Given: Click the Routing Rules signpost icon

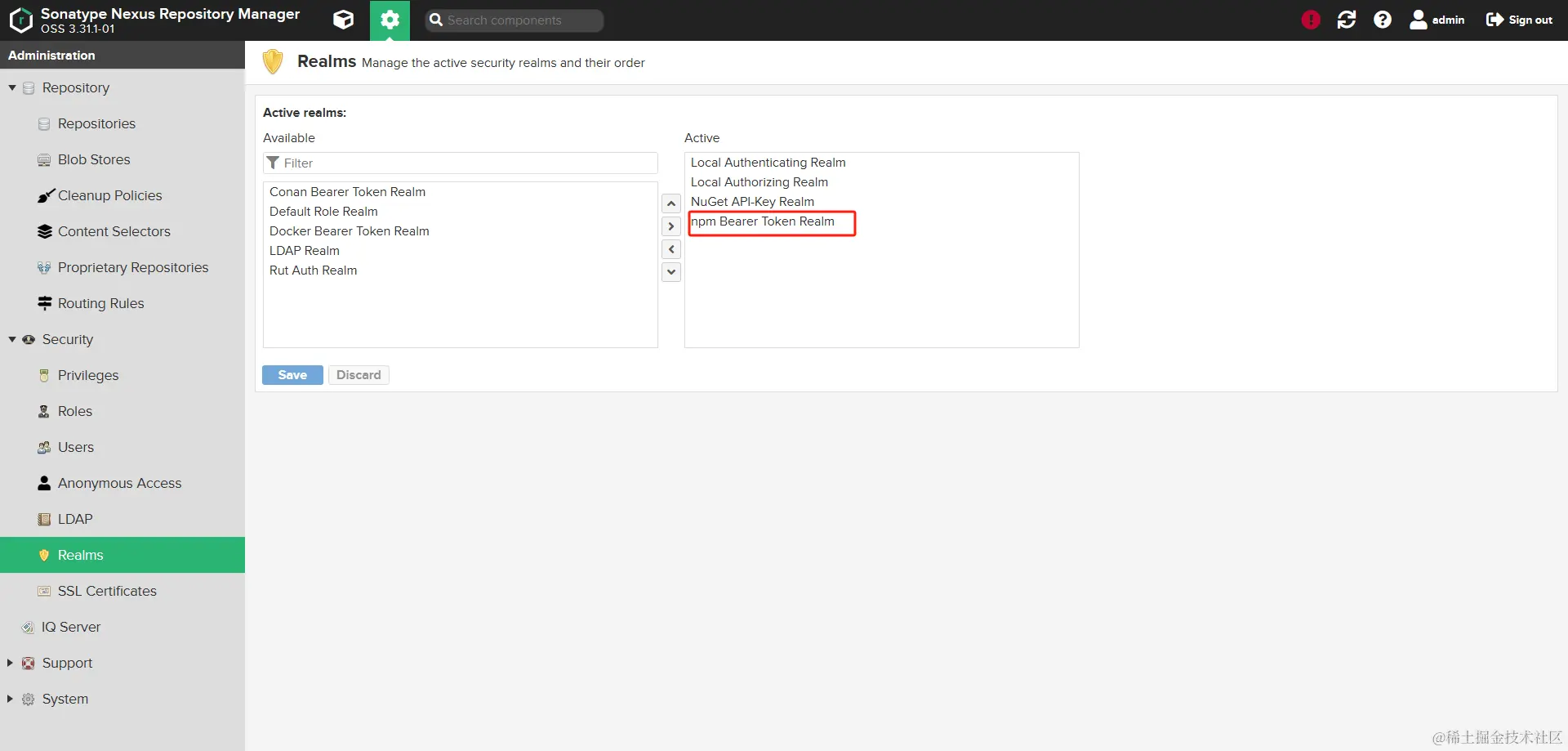Looking at the screenshot, I should 45,303.
